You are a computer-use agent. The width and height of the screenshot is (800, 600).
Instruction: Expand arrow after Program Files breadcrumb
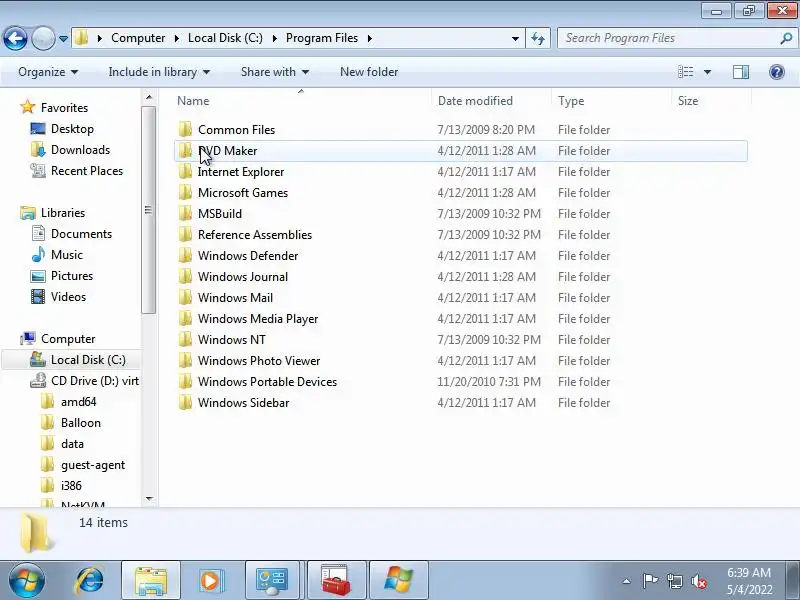370,38
